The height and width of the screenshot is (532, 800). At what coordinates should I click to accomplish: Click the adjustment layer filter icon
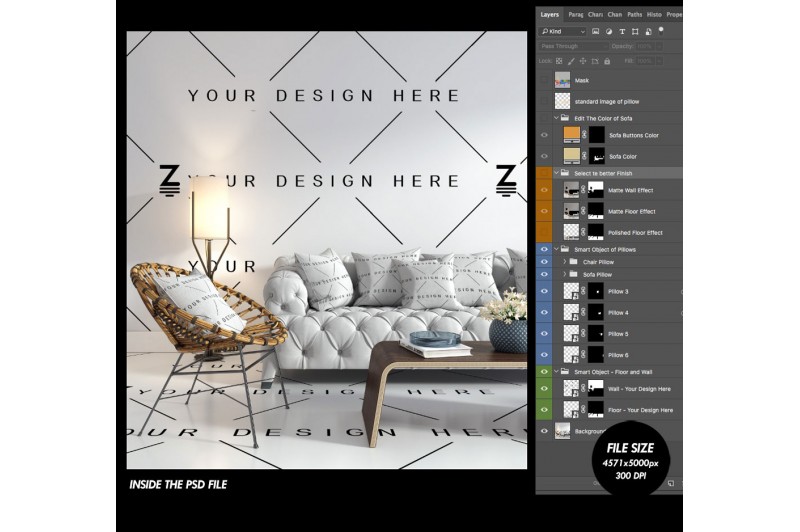click(608, 31)
